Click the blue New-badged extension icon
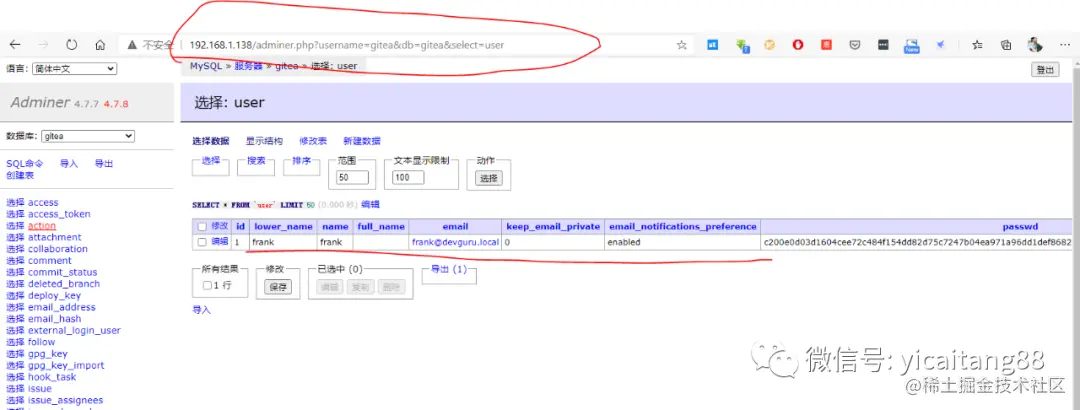 tap(912, 45)
